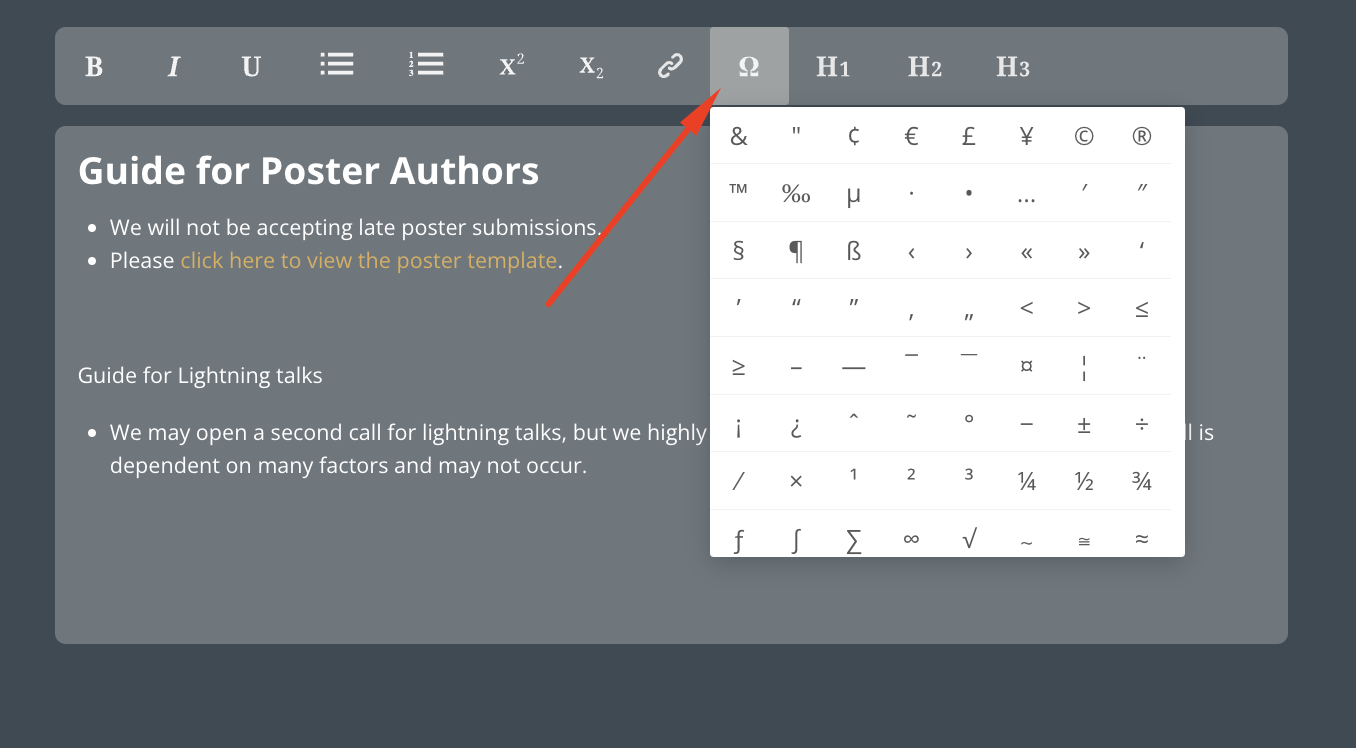Insert the plus-minus ± symbol
This screenshot has height=748, width=1356.
click(x=1084, y=424)
